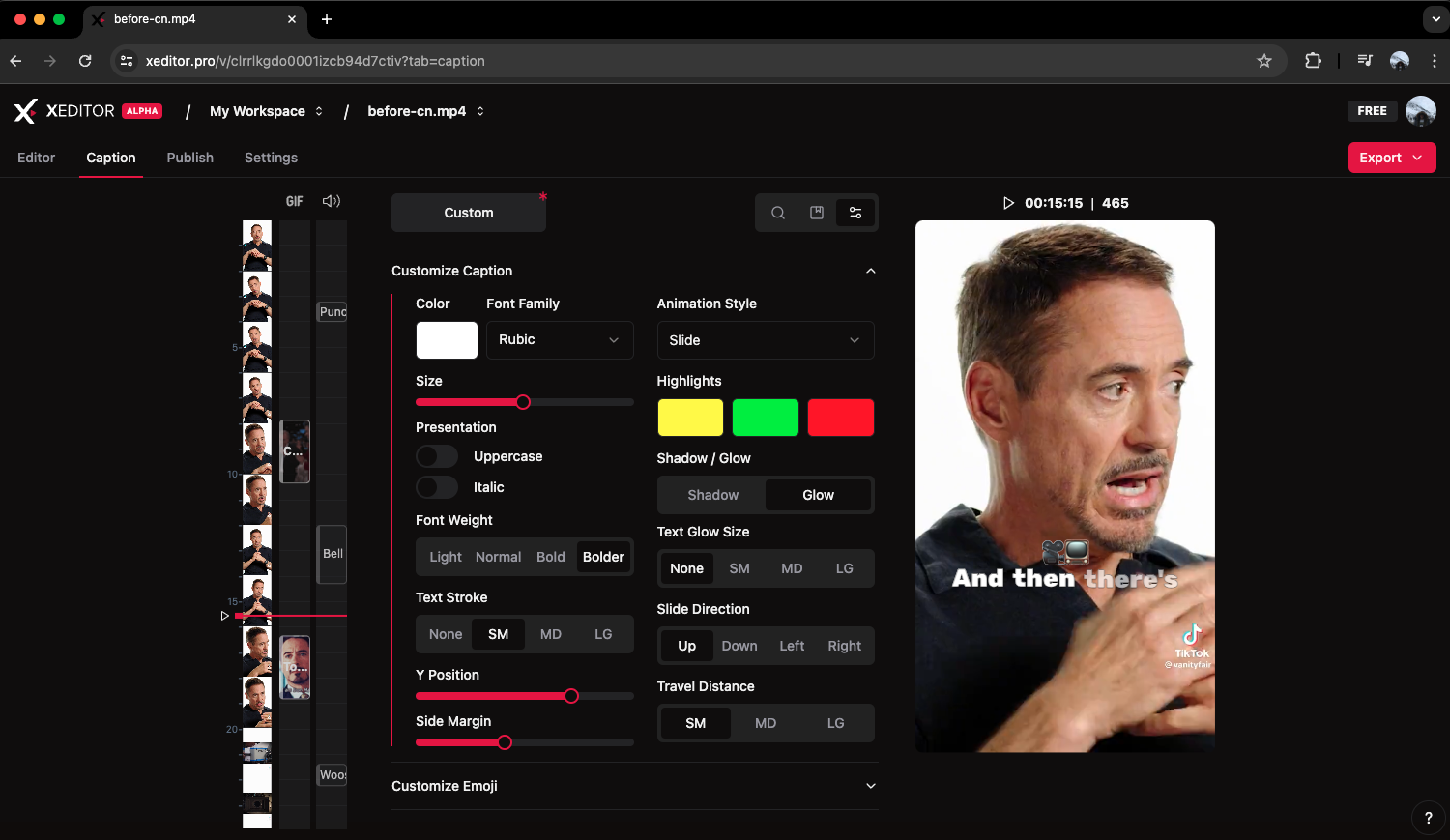Select the Shadow option

point(713,495)
